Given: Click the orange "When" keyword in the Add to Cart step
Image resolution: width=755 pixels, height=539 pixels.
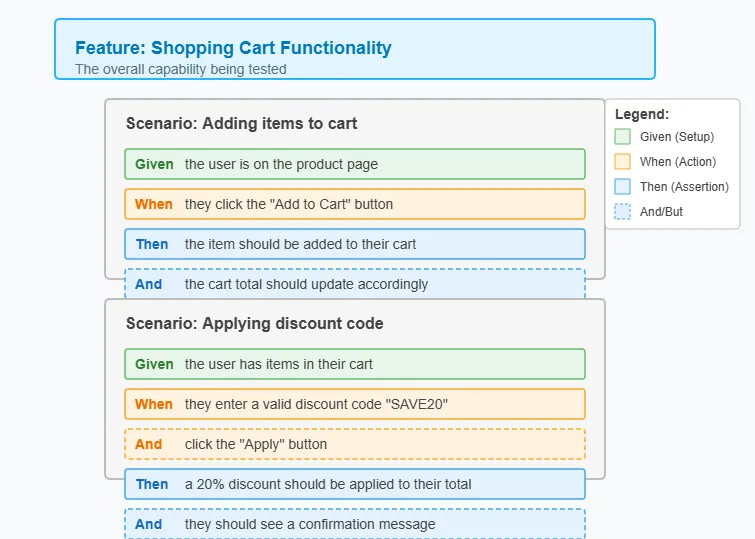Looking at the screenshot, I should (x=154, y=204).
